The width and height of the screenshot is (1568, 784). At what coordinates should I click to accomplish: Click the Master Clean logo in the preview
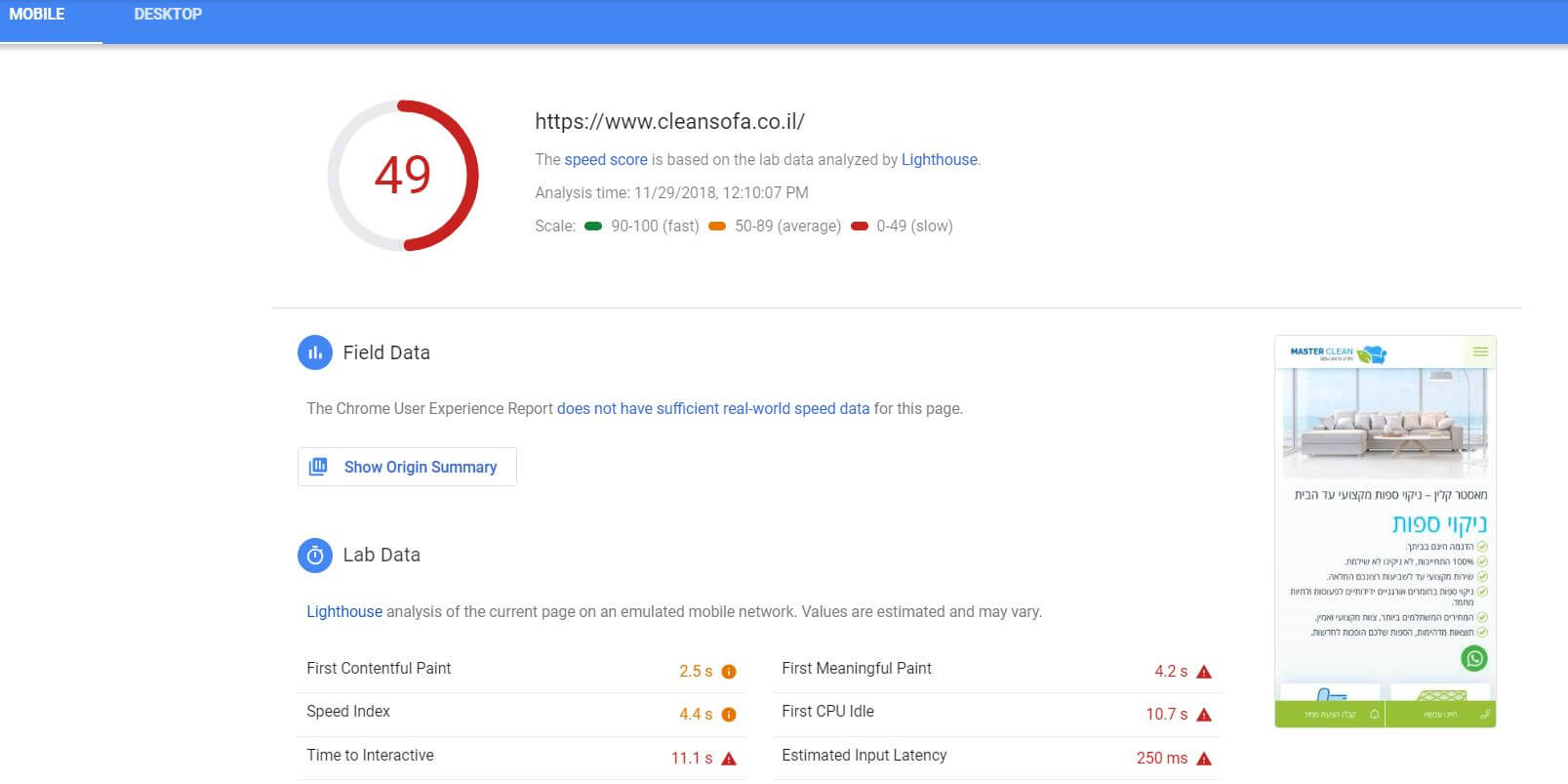[1338, 353]
